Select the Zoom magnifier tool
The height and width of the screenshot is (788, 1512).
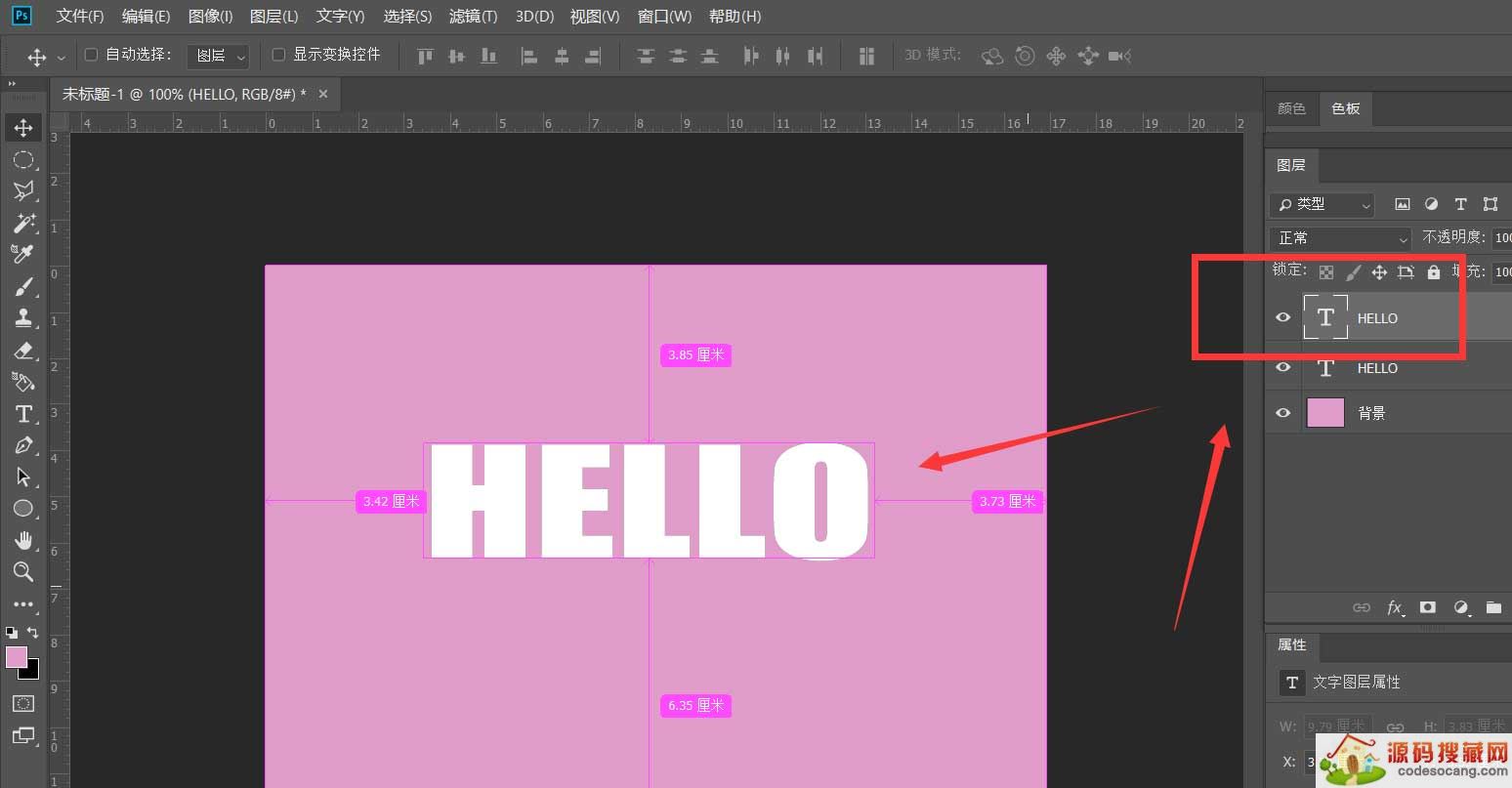[23, 572]
